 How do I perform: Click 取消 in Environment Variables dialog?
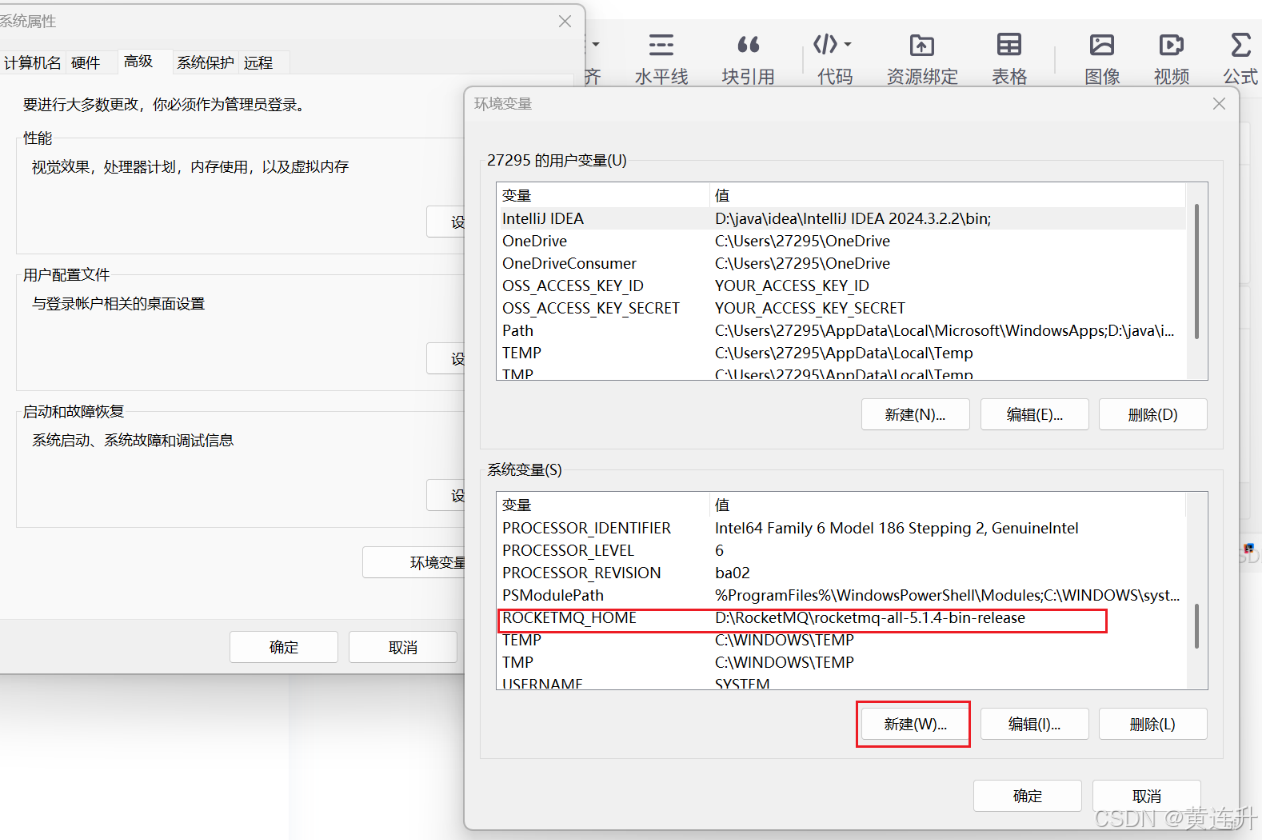(x=1147, y=796)
